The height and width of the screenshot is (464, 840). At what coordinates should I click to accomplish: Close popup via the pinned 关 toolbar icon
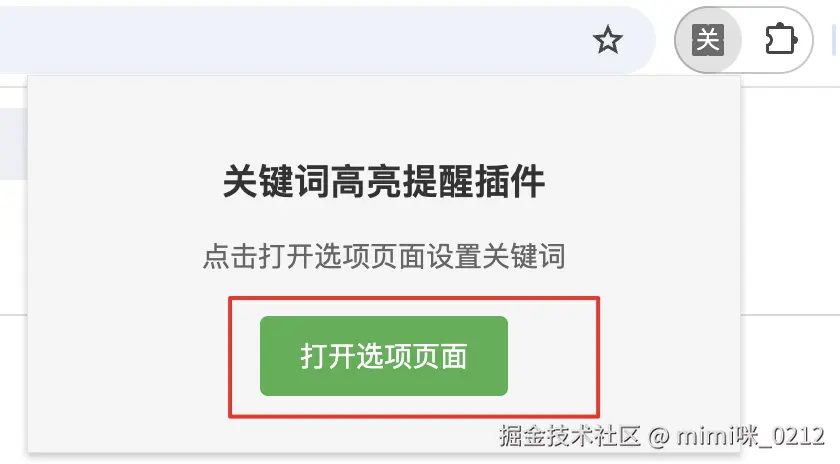click(708, 40)
